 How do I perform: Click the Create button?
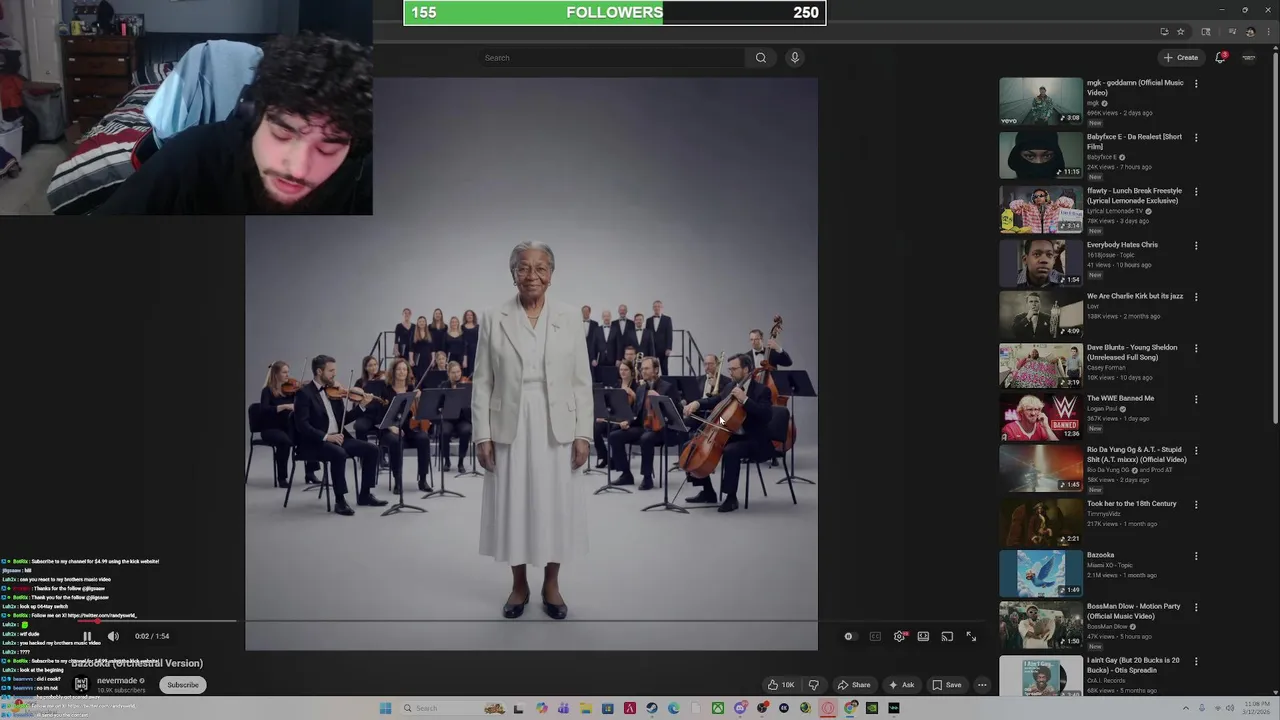pyautogui.click(x=1181, y=58)
